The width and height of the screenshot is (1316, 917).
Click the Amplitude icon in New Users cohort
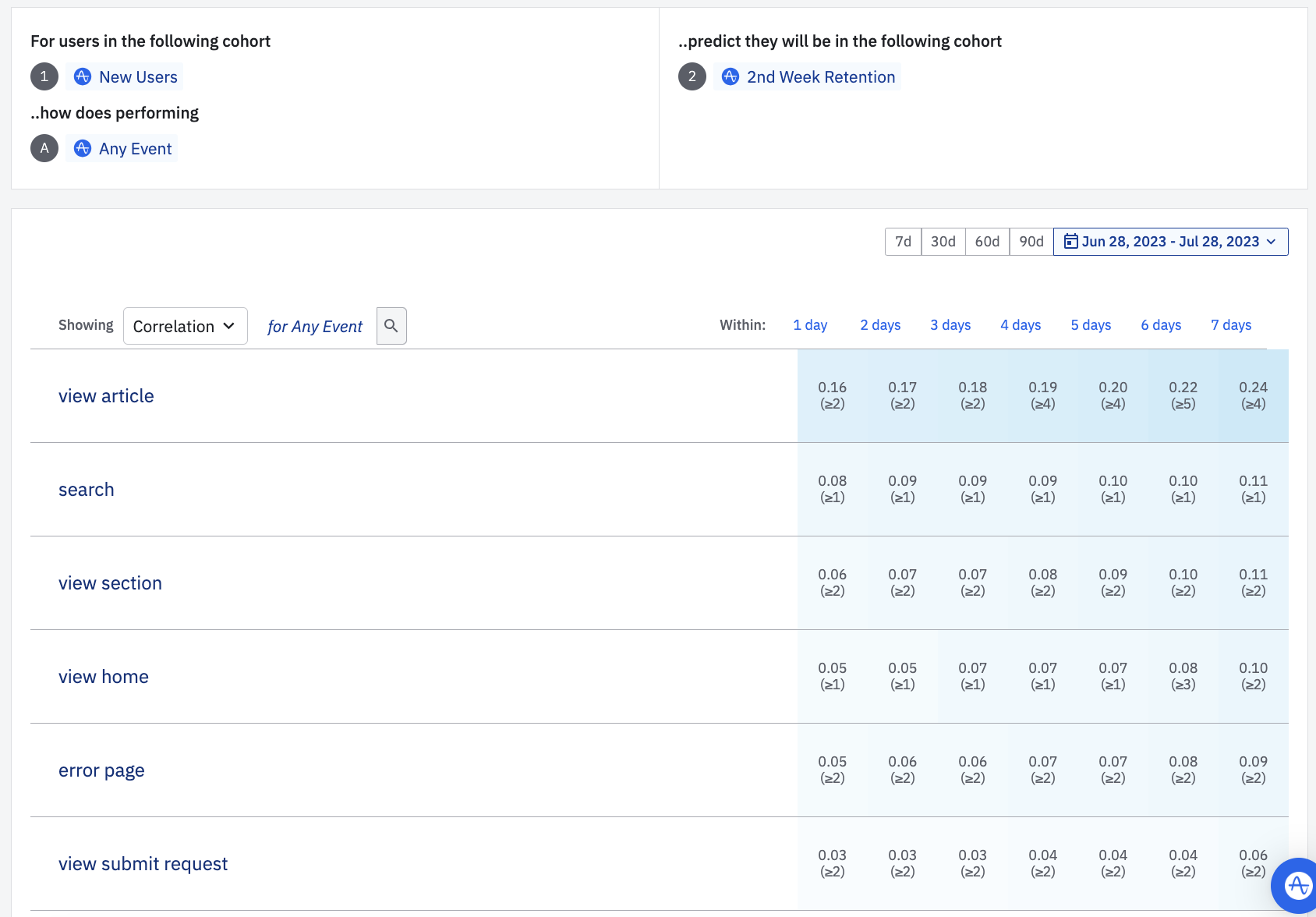point(83,76)
